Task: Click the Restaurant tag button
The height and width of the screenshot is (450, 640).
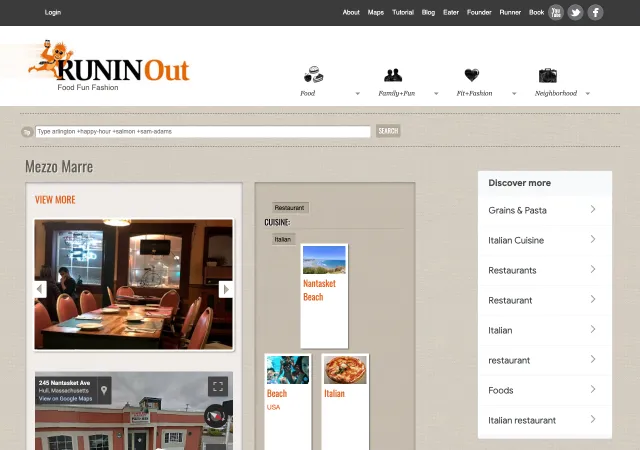Action: point(289,207)
